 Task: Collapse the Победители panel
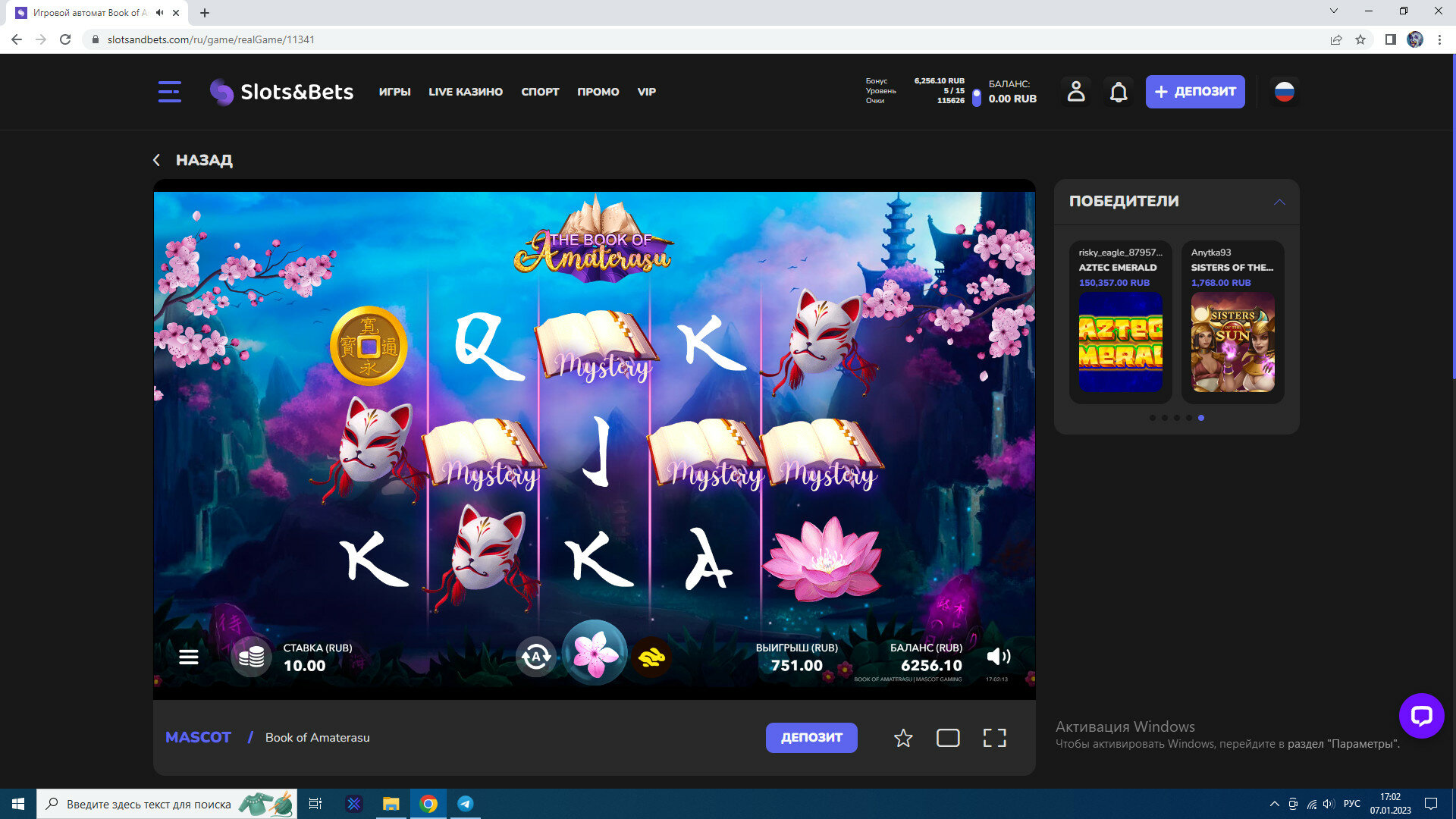pos(1279,202)
